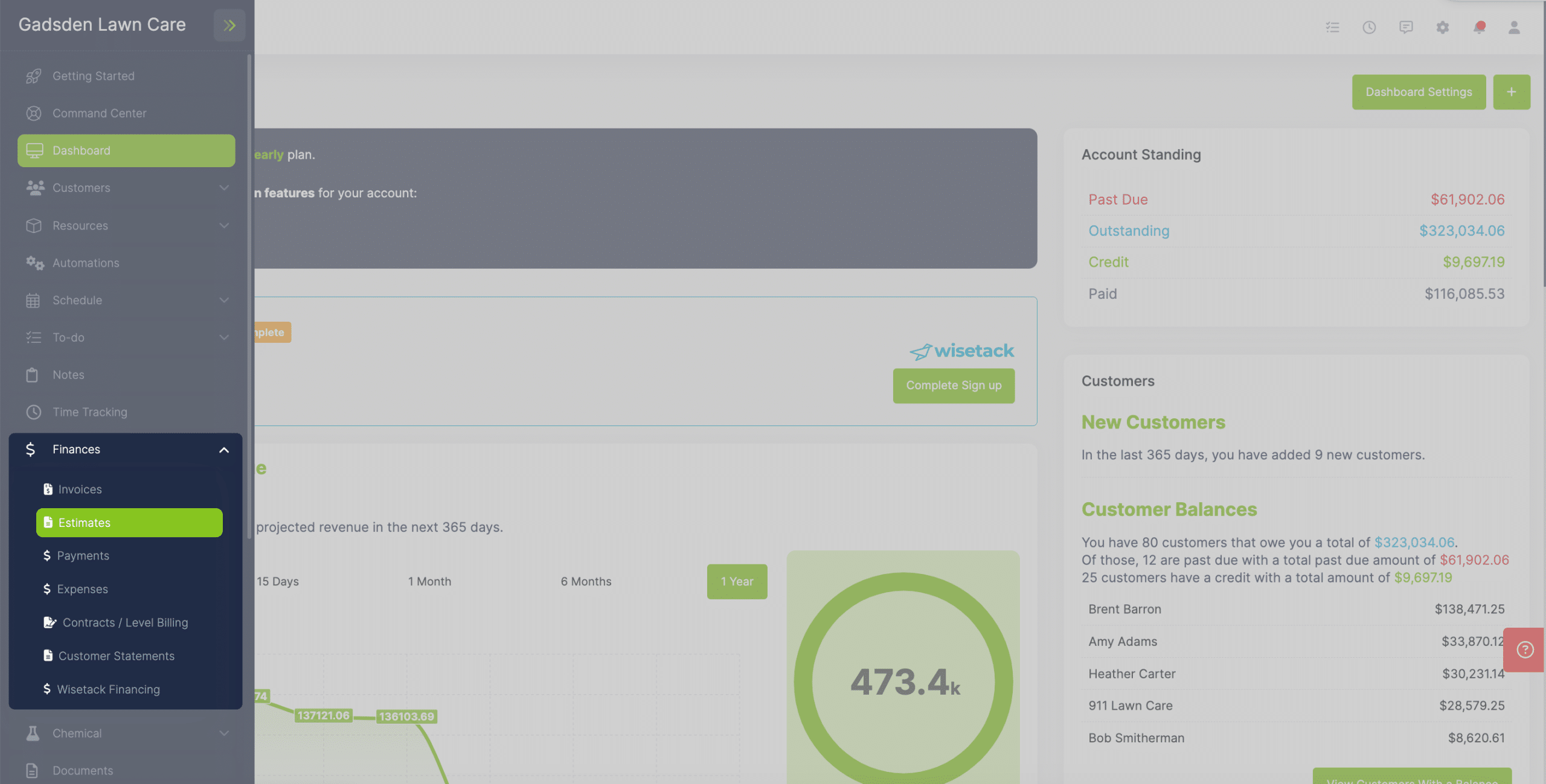Open Payments under Finances
Image resolution: width=1546 pixels, height=784 pixels.
tap(129, 556)
